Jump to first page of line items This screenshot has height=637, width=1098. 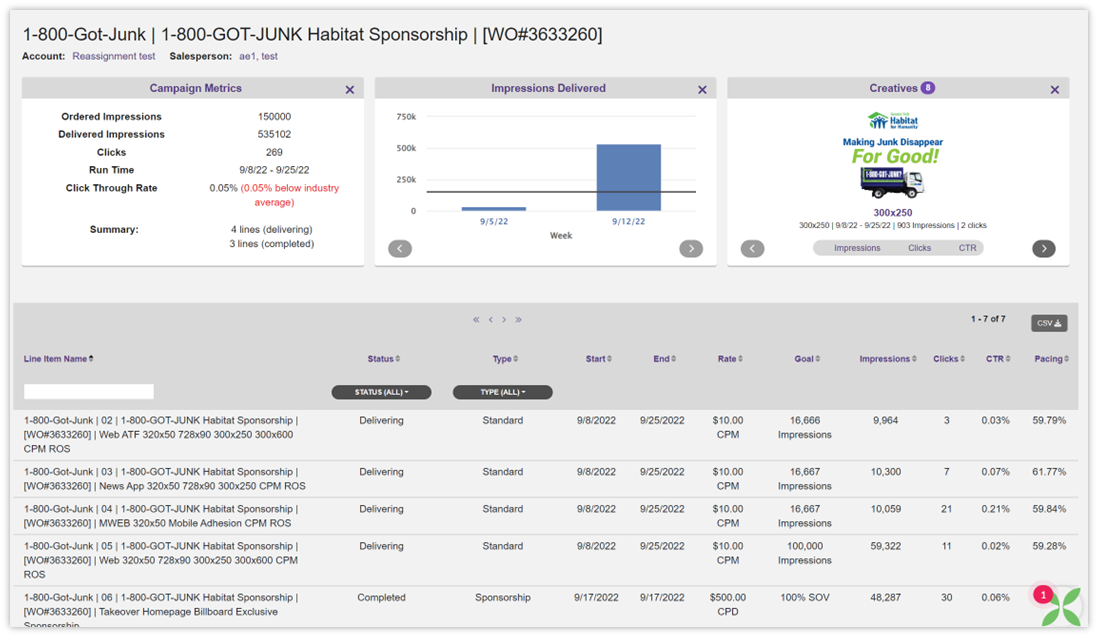pos(476,319)
